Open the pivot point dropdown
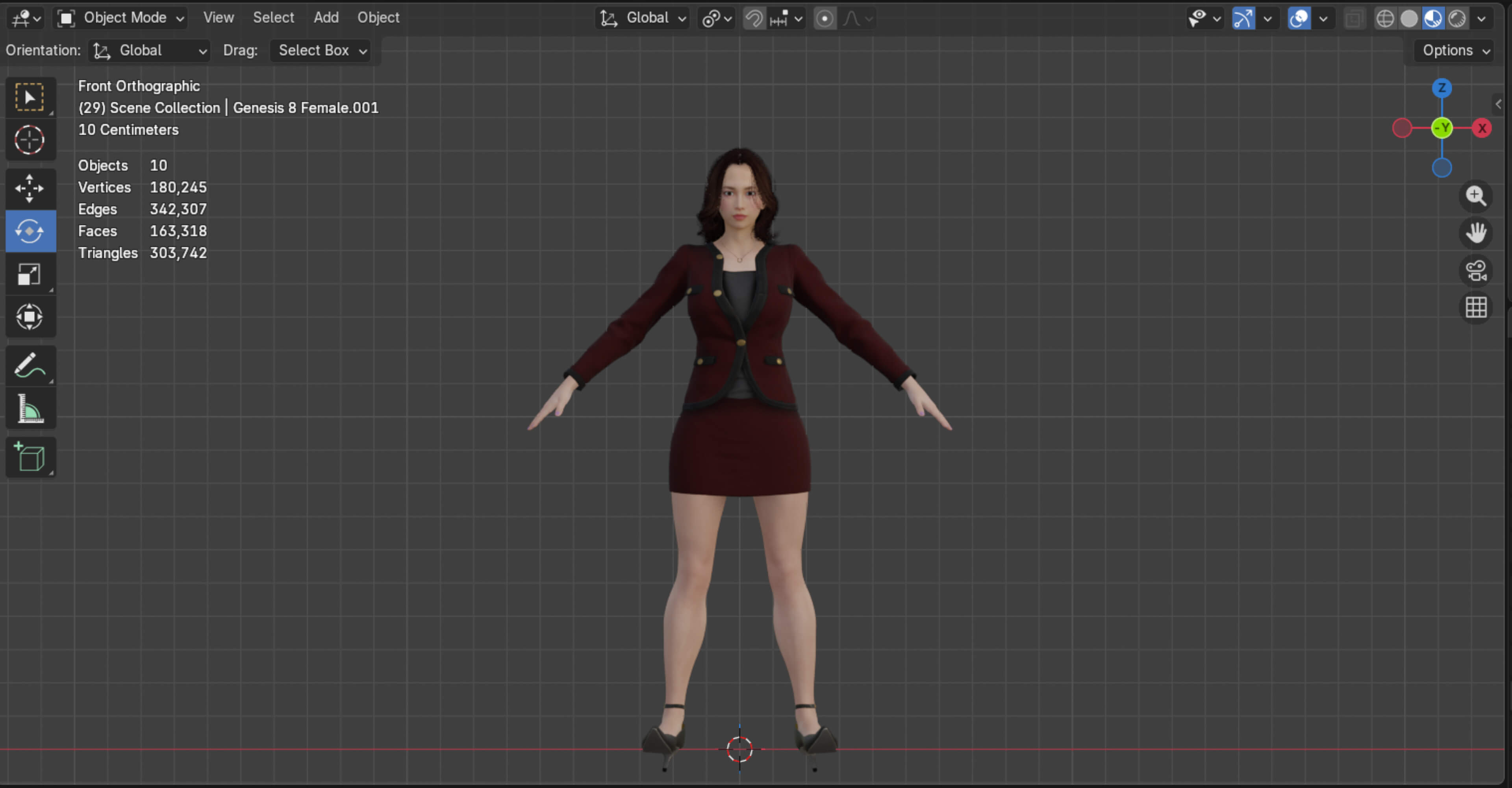Image resolution: width=1512 pixels, height=788 pixels. pos(717,18)
